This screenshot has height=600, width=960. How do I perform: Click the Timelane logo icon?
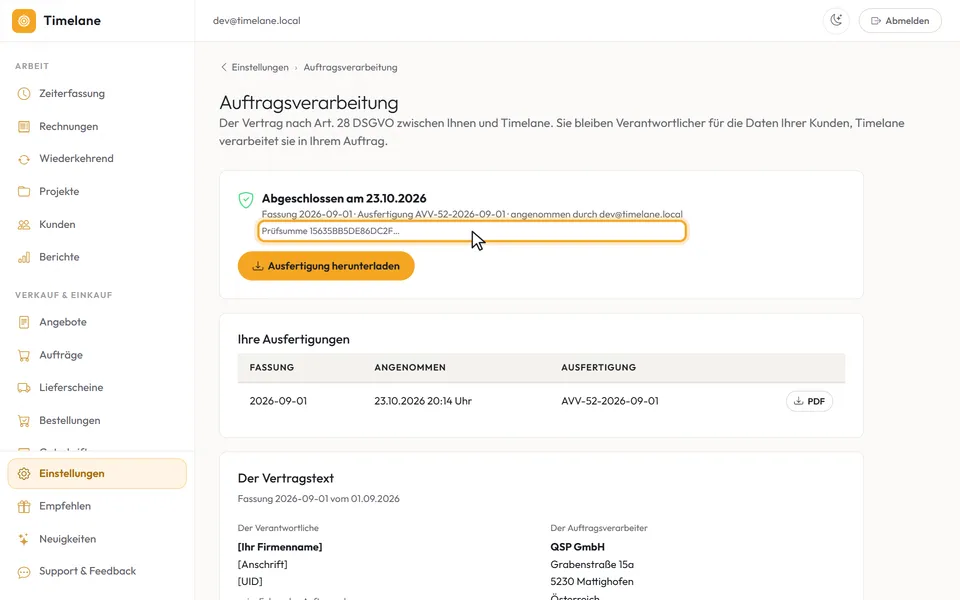24,21
